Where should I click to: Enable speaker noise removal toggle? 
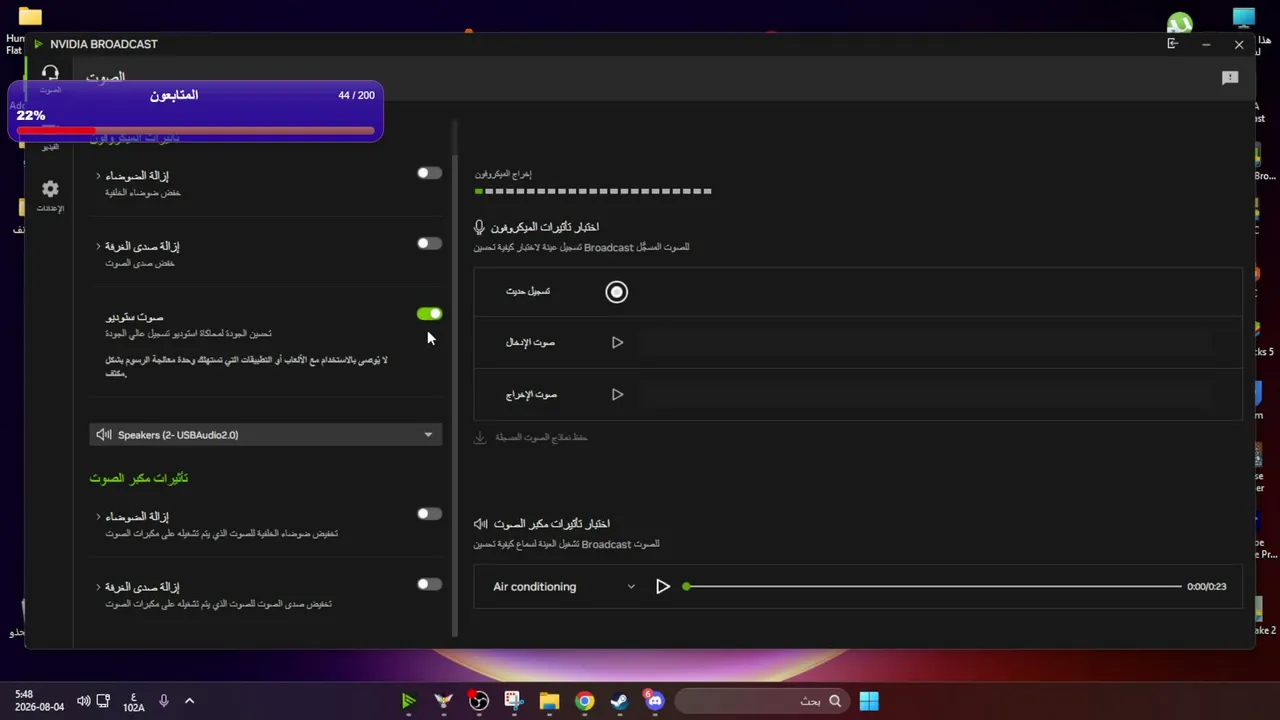pyautogui.click(x=429, y=514)
